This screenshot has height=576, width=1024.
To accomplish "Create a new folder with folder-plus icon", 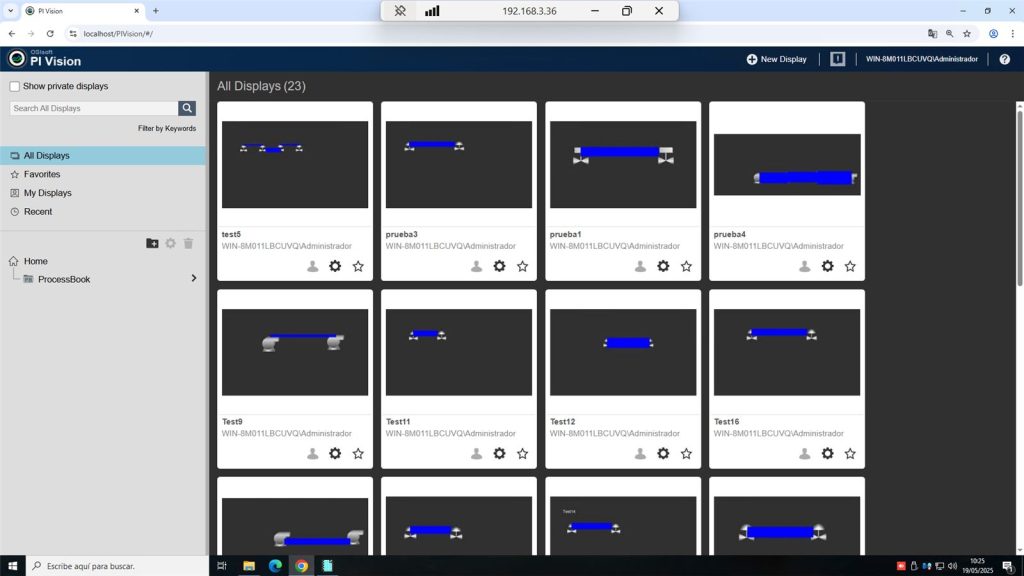I will click(x=152, y=243).
